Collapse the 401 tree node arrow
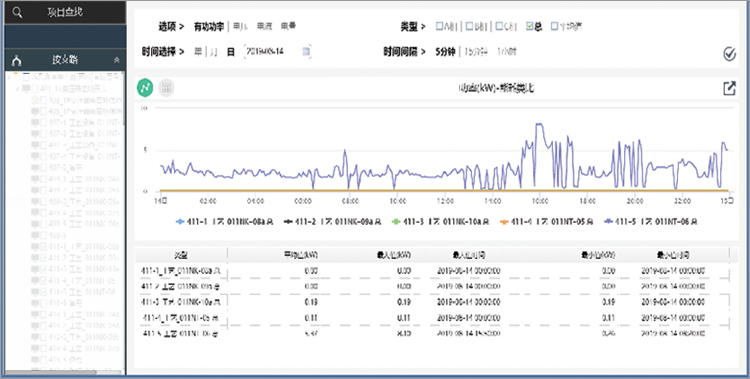The image size is (750, 379). (19, 89)
